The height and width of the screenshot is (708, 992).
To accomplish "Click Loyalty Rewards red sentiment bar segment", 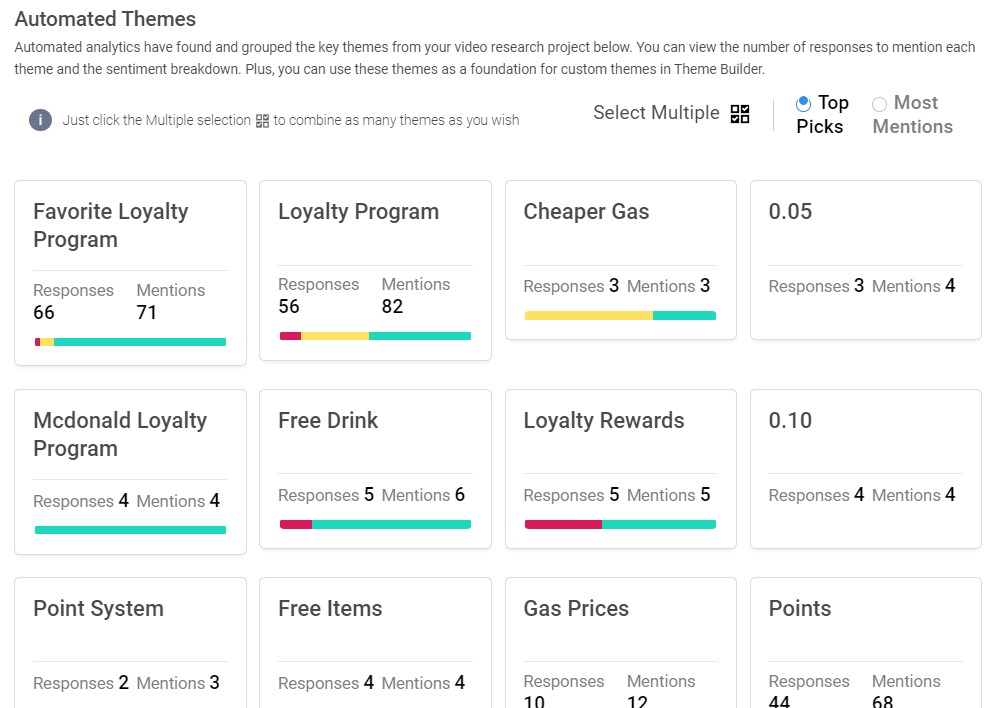I will tap(563, 524).
